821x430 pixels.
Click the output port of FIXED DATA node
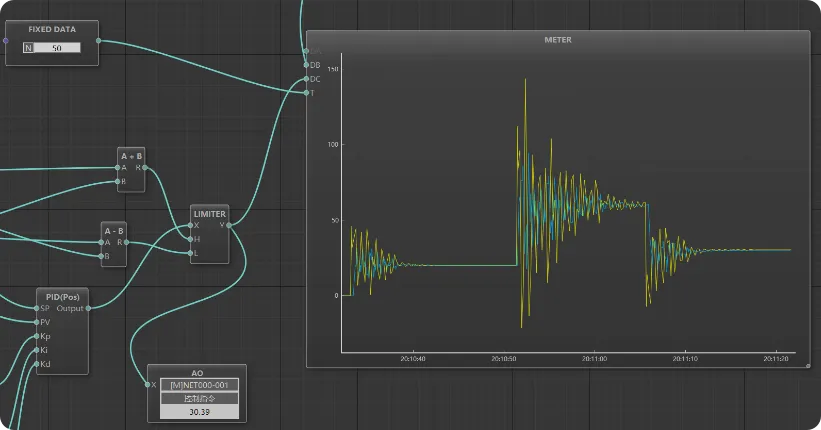tap(98, 40)
